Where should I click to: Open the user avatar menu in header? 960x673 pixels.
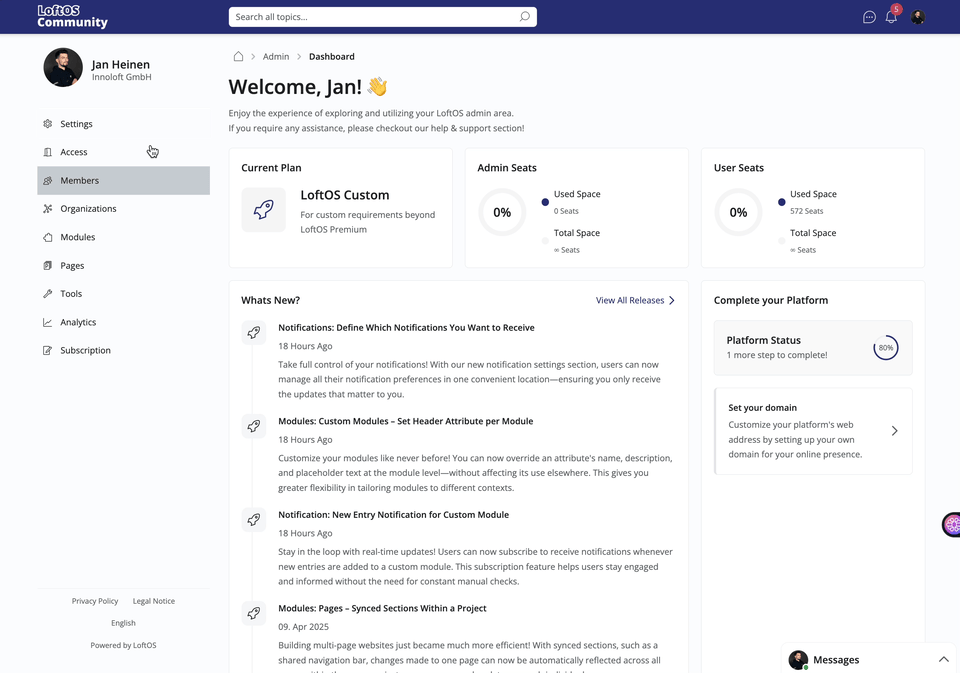918,17
